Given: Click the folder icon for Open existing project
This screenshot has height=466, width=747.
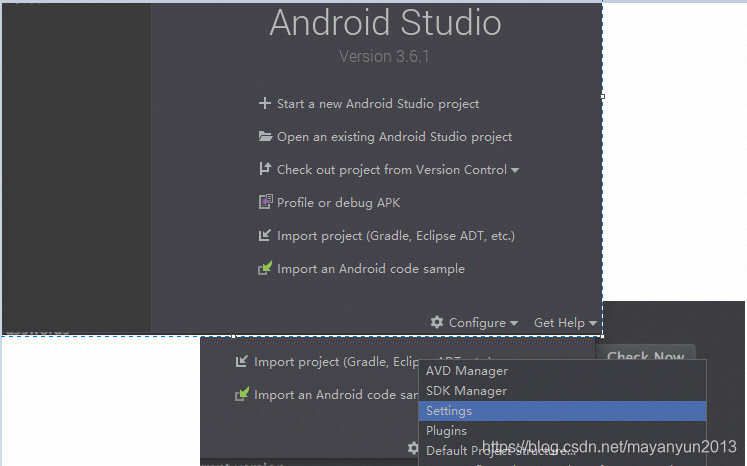Looking at the screenshot, I should (x=265, y=136).
